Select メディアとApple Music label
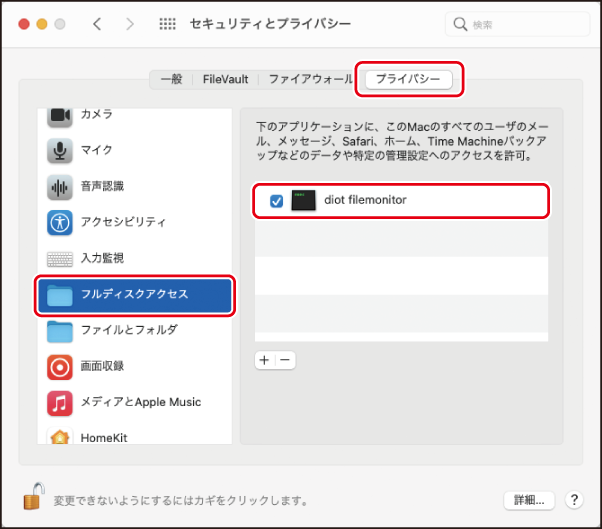The image size is (602, 529). pyautogui.click(x=141, y=402)
